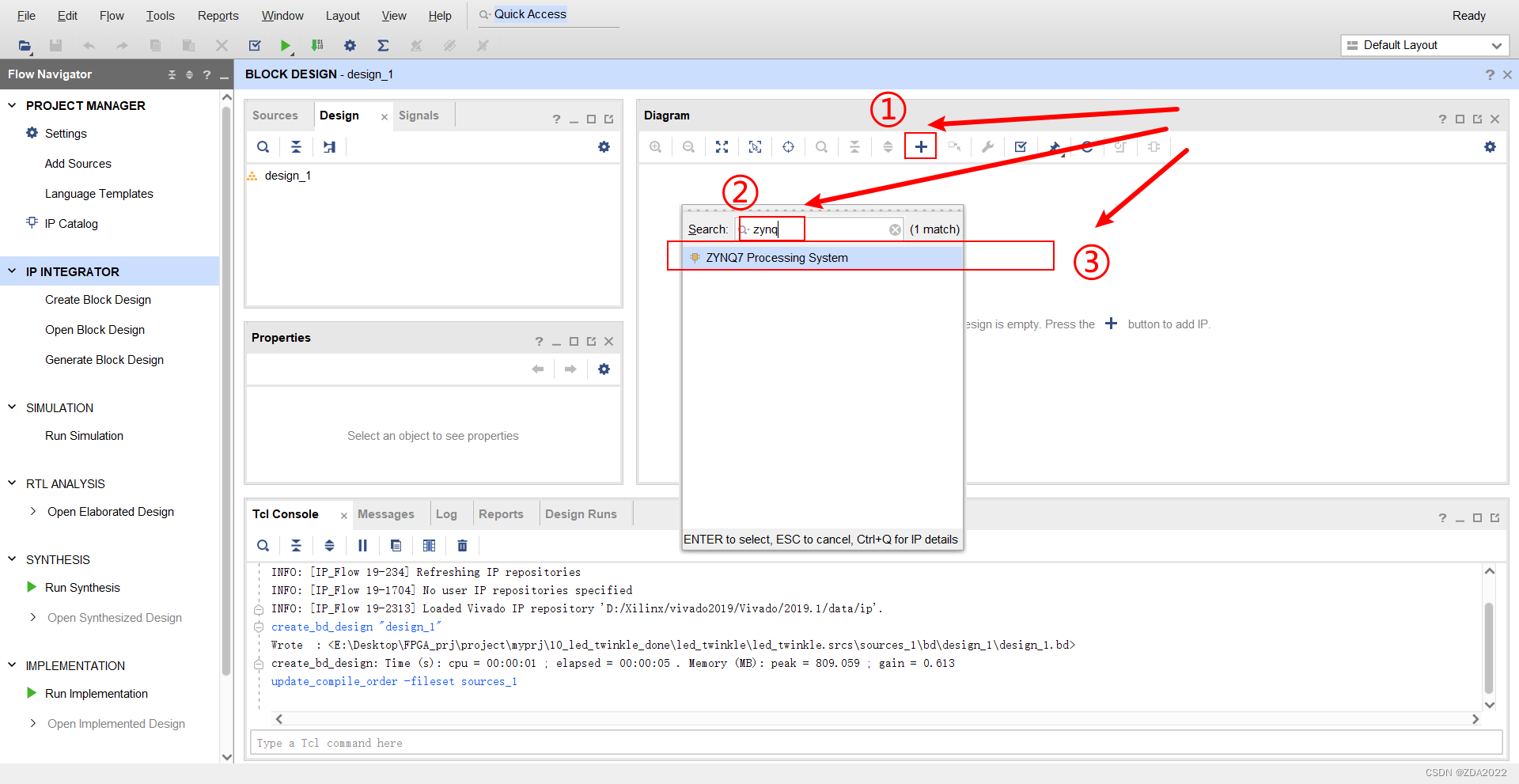Open the File menu

pos(26,16)
